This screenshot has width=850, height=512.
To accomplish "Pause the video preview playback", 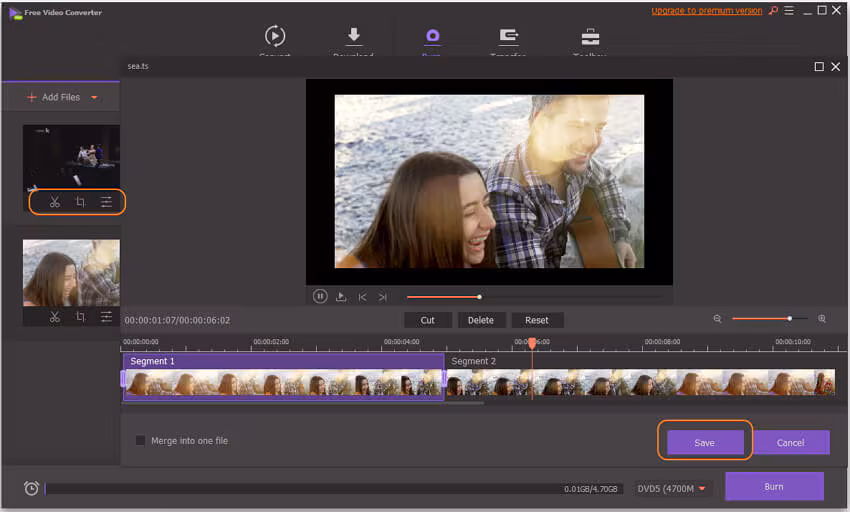I will coord(320,296).
